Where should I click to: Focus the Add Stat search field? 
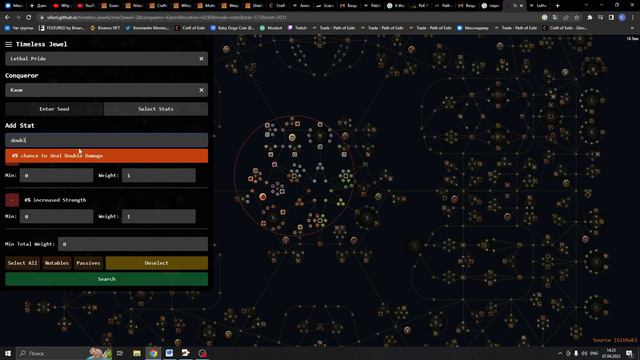click(x=107, y=140)
